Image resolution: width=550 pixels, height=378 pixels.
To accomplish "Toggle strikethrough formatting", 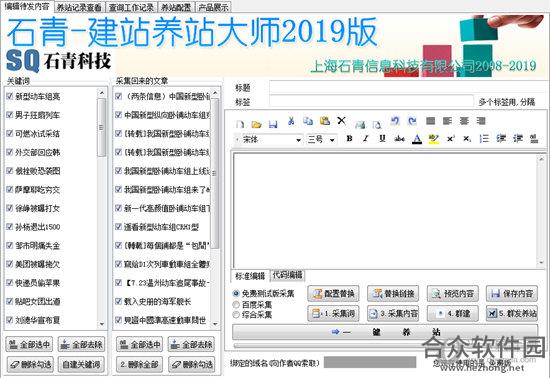I will pyautogui.click(x=400, y=139).
